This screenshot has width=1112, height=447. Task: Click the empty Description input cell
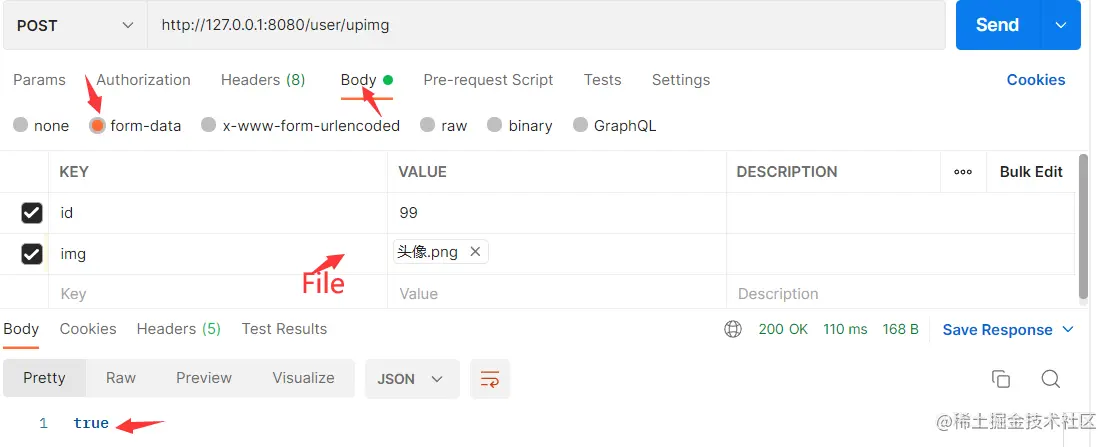click(901, 294)
